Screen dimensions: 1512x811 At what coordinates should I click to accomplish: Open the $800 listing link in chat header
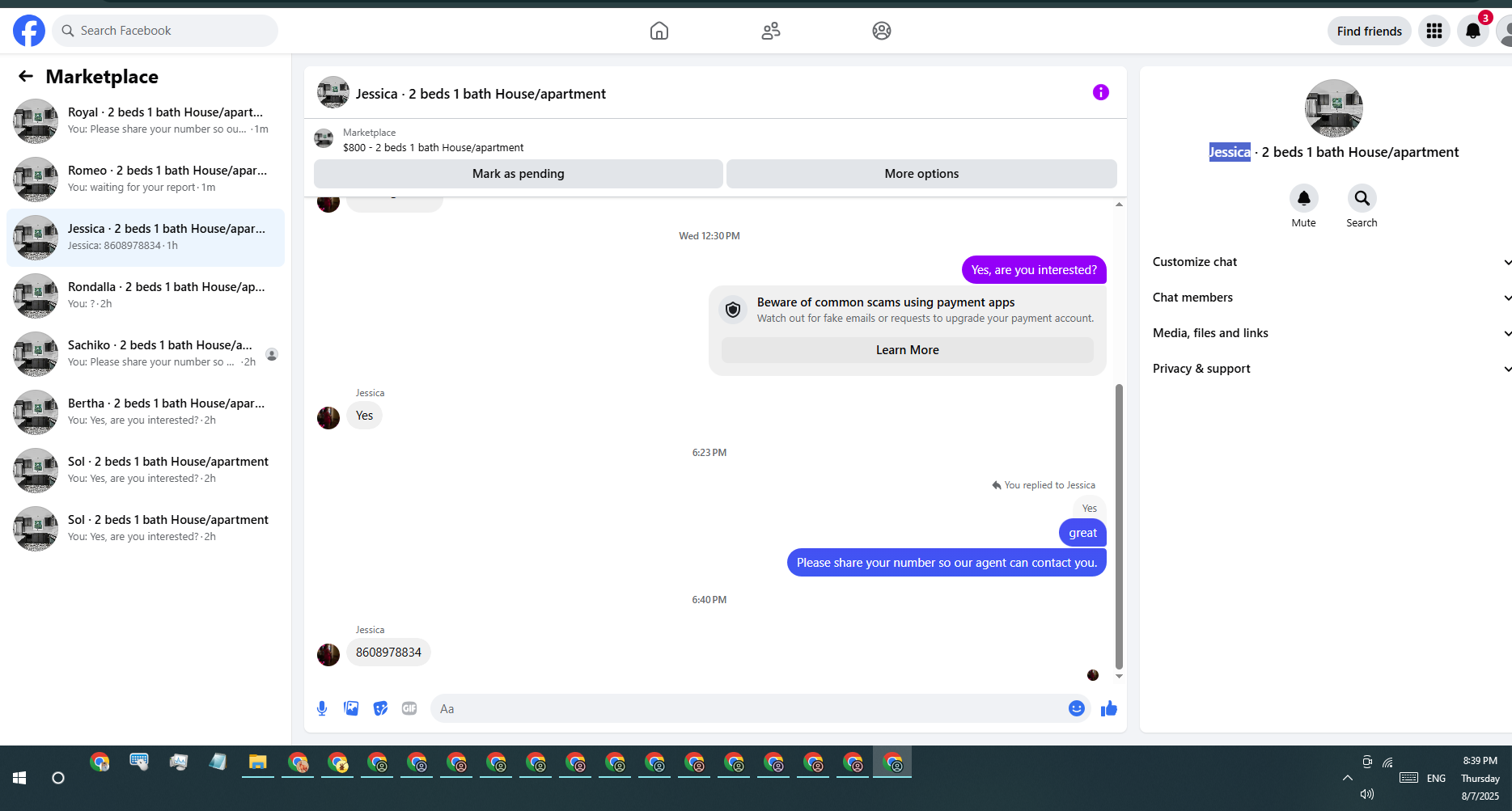click(x=433, y=148)
